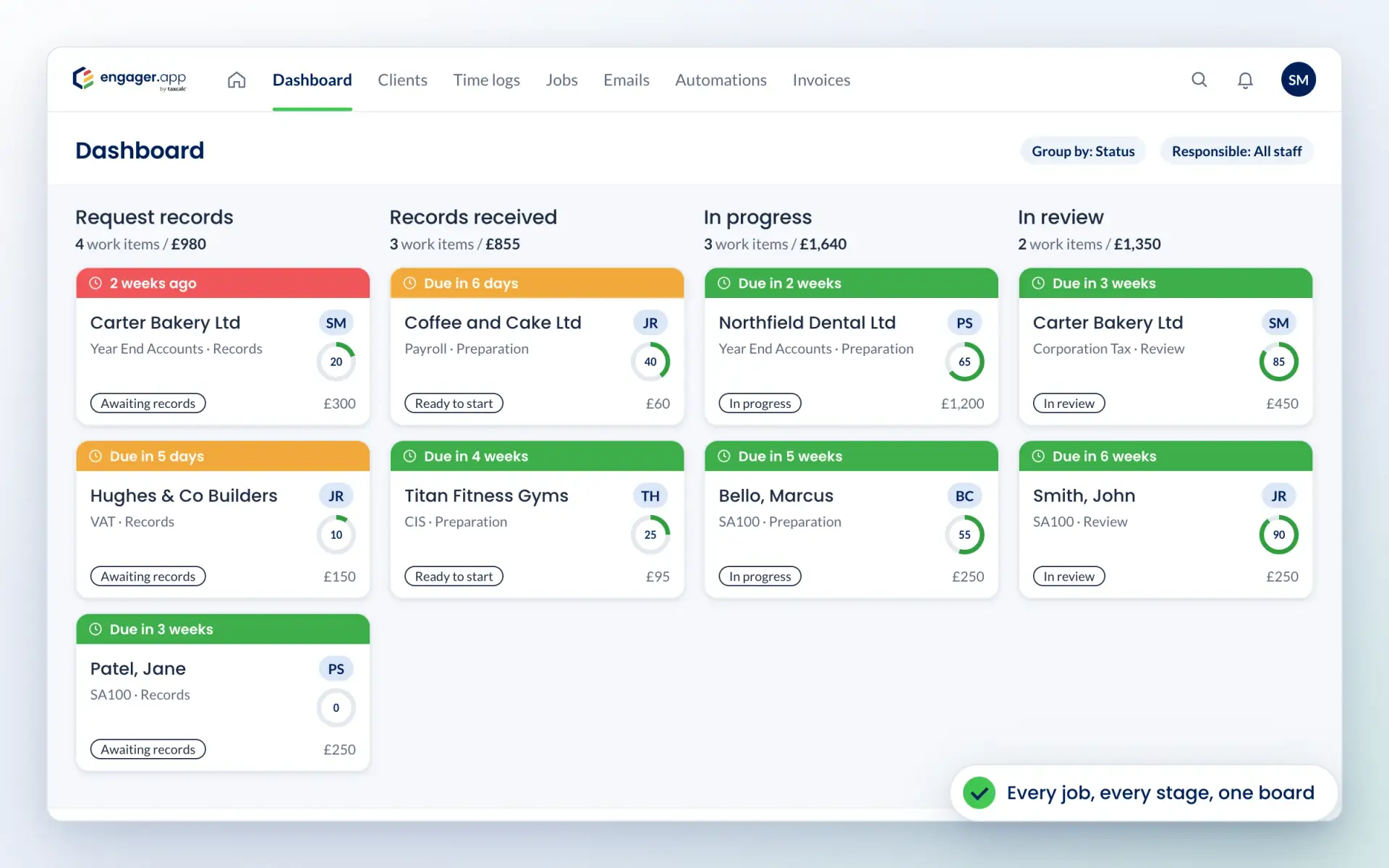1389x868 pixels.
Task: Click the Patel, Jane card title
Action: point(138,669)
